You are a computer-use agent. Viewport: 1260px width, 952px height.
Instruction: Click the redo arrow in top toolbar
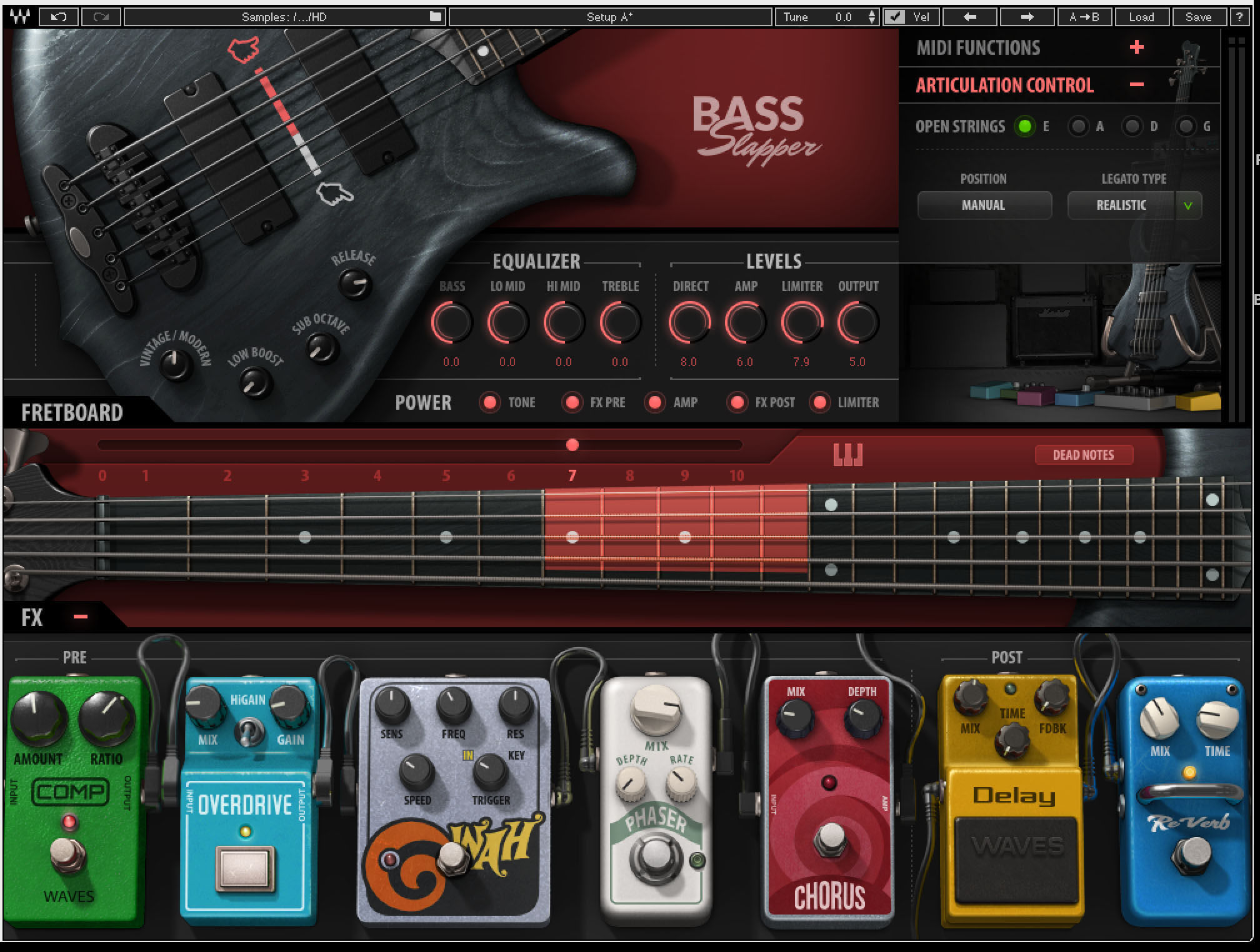click(x=101, y=17)
